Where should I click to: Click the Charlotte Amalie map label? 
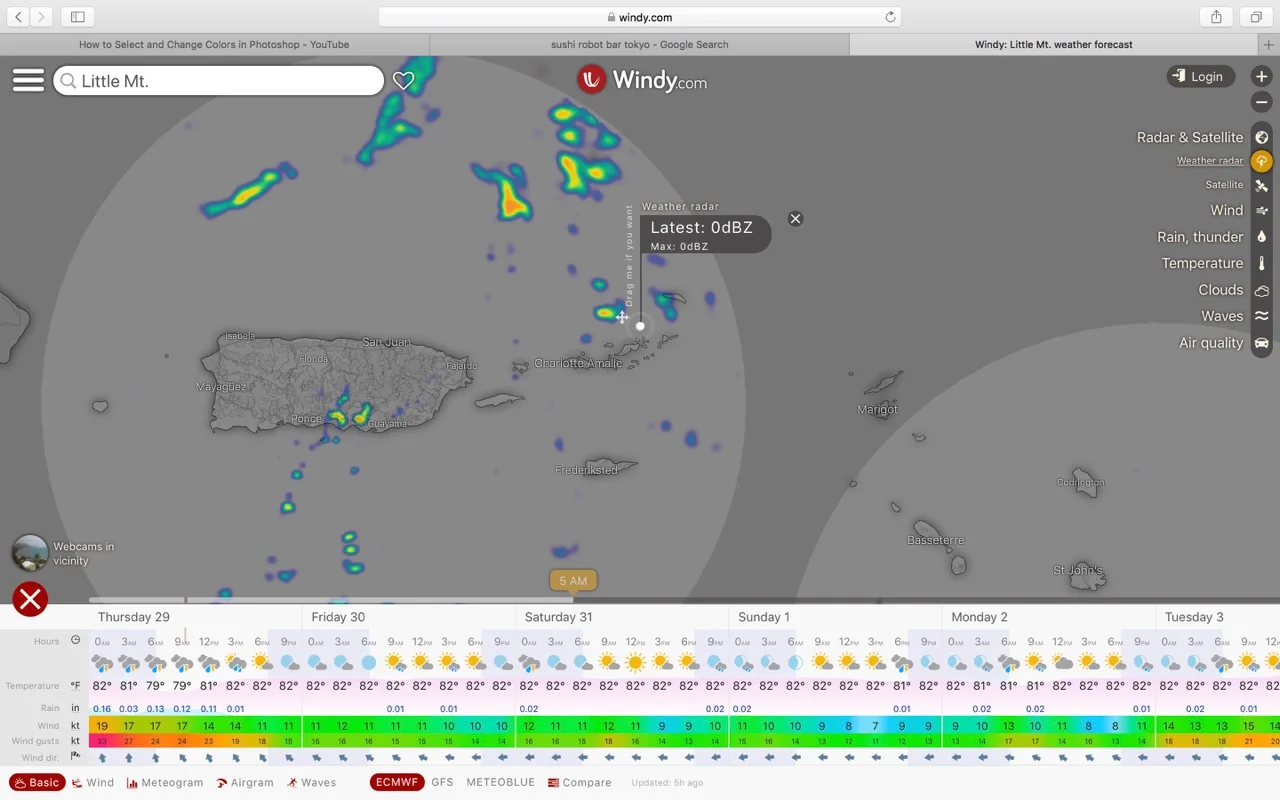pyautogui.click(x=578, y=363)
